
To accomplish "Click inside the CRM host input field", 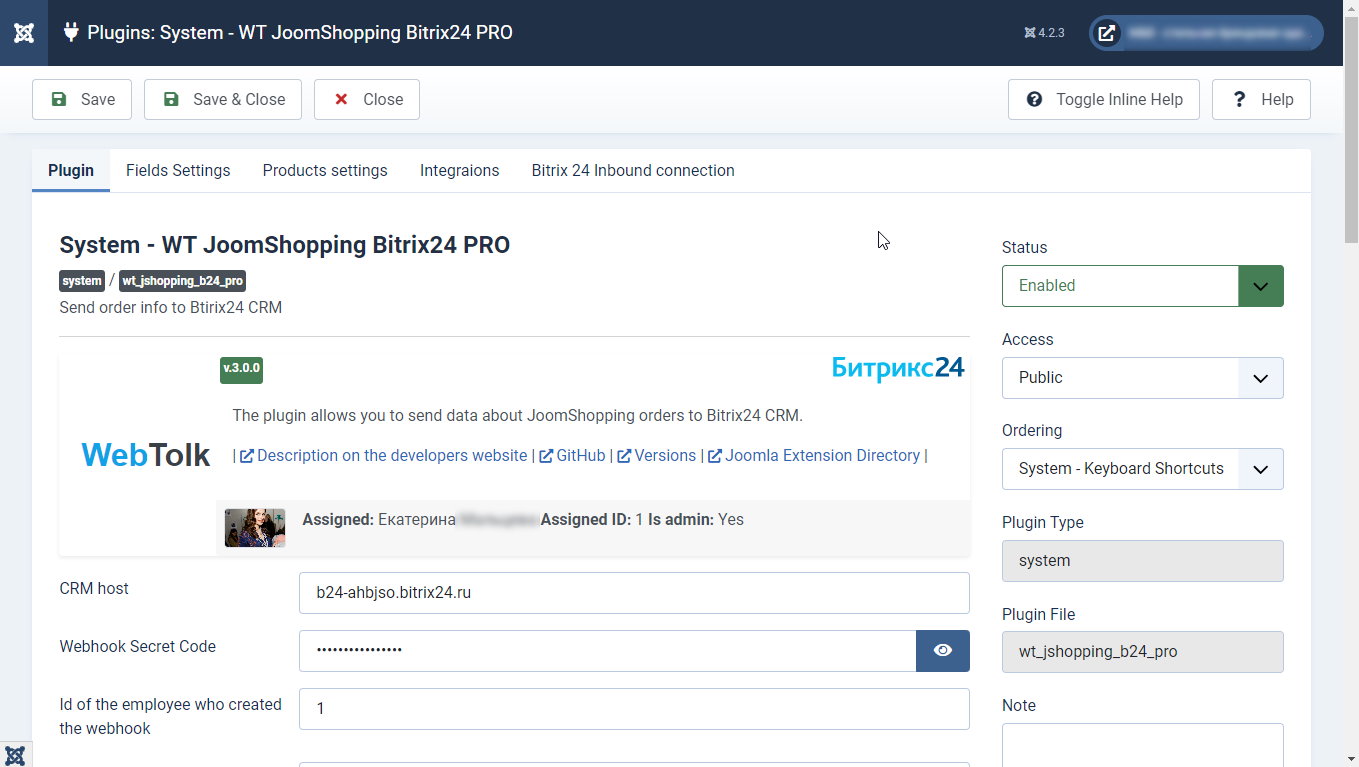I will [634, 593].
